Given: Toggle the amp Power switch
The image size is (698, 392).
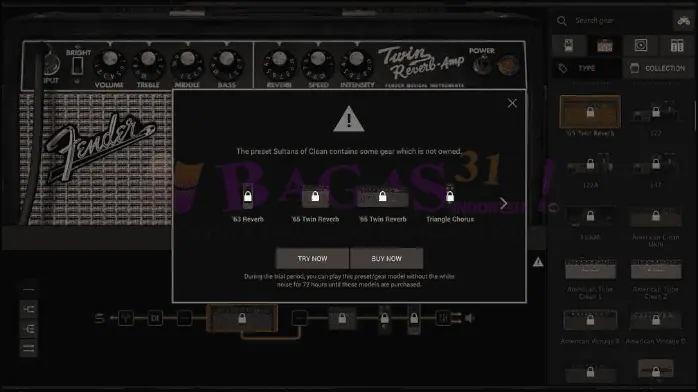Looking at the screenshot, I should (x=482, y=65).
